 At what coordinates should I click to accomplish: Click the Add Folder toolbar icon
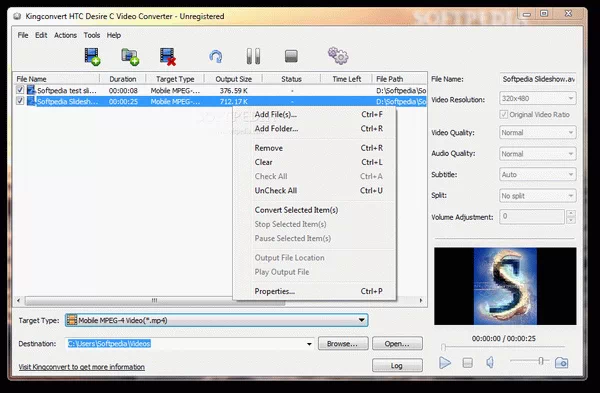pyautogui.click(x=130, y=57)
